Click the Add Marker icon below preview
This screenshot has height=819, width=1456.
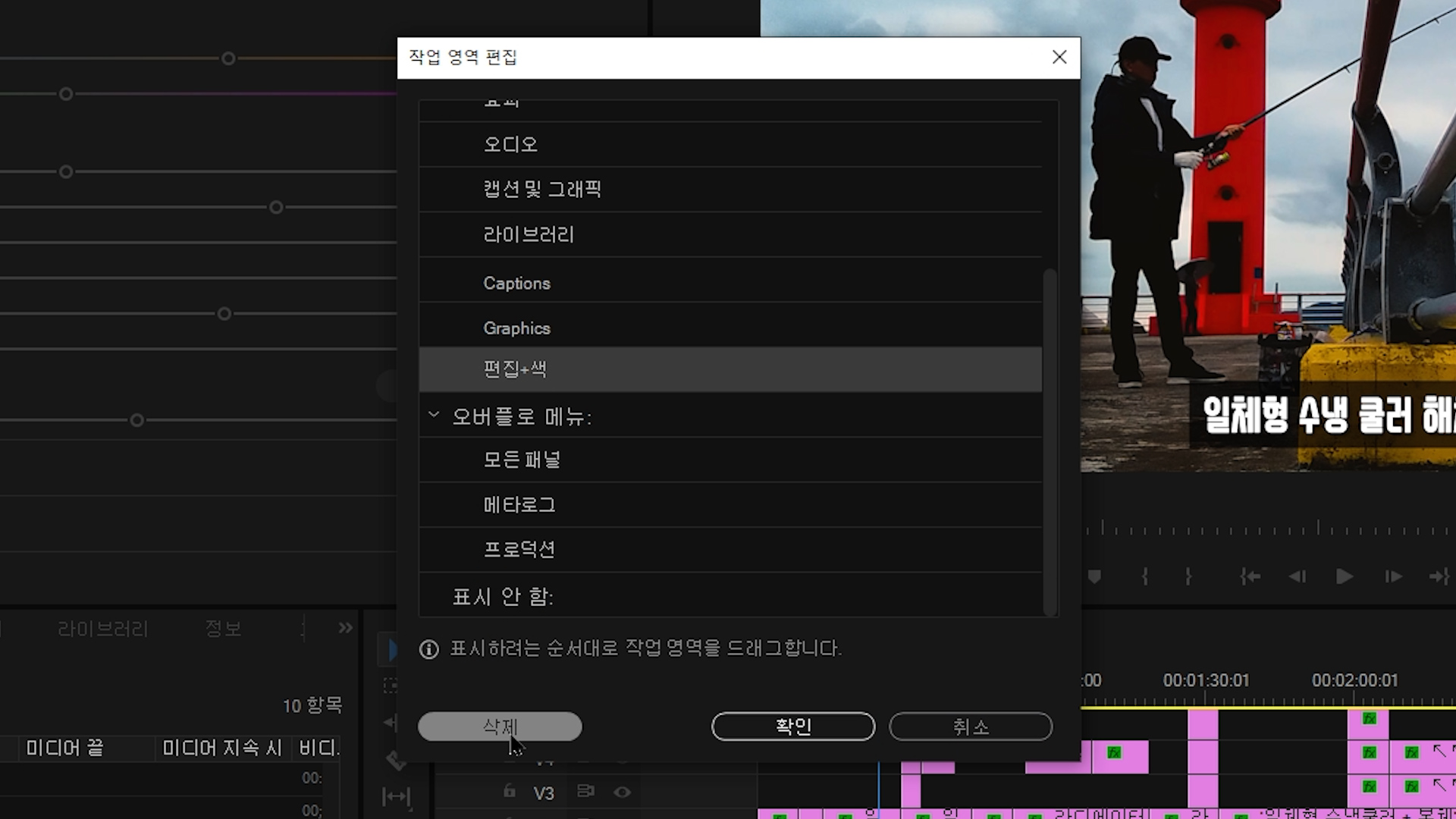pos(1094,577)
